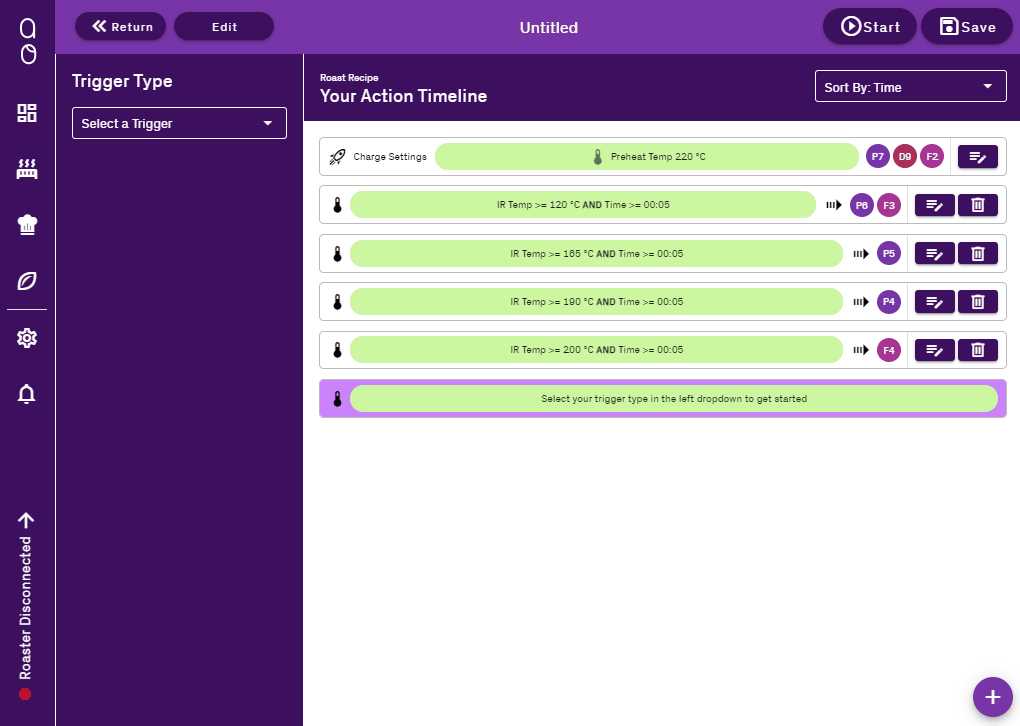Click the round plus add button

click(x=992, y=697)
